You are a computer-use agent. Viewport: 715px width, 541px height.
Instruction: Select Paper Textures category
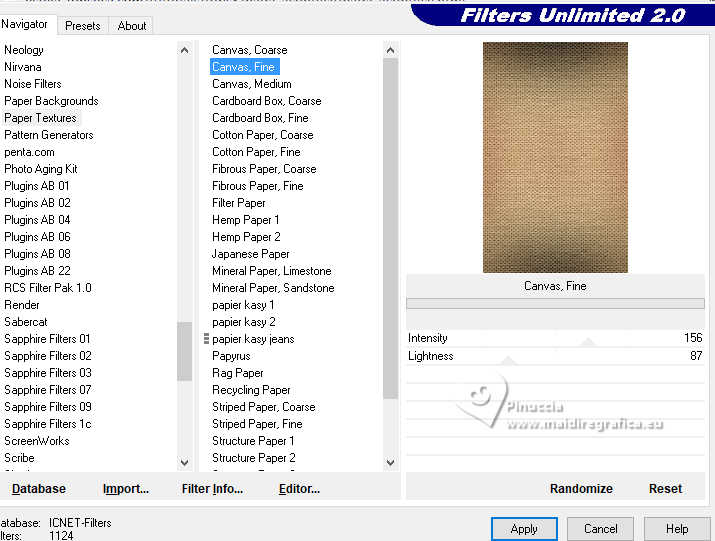pos(40,118)
